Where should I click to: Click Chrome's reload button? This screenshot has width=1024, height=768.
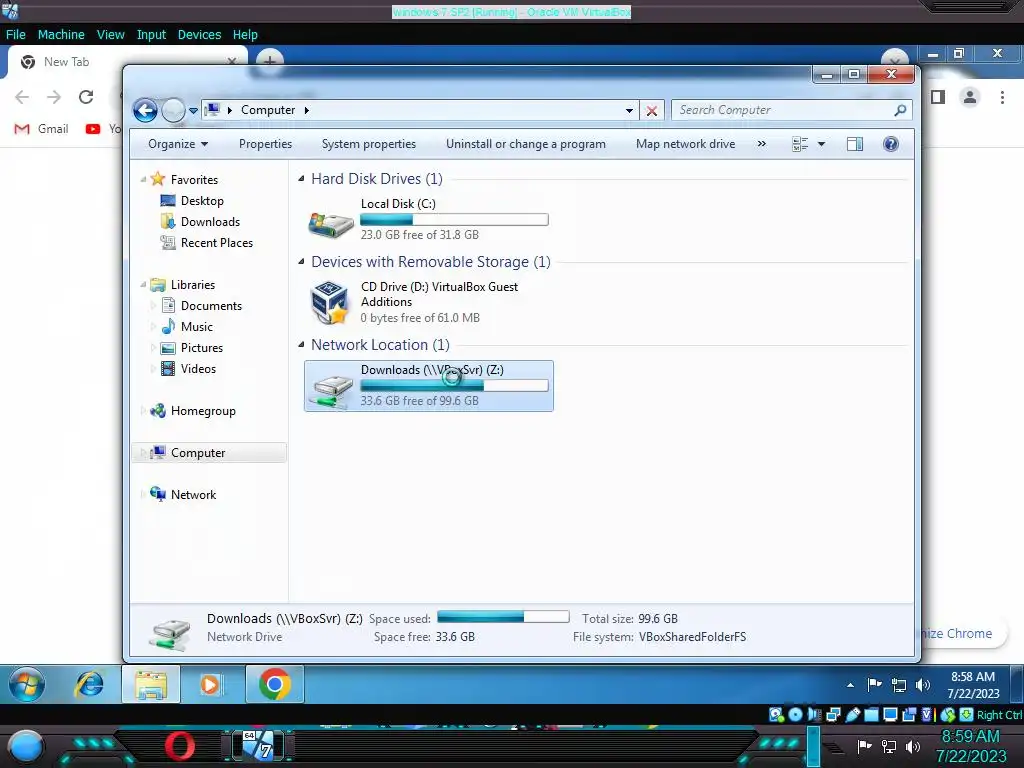click(86, 97)
